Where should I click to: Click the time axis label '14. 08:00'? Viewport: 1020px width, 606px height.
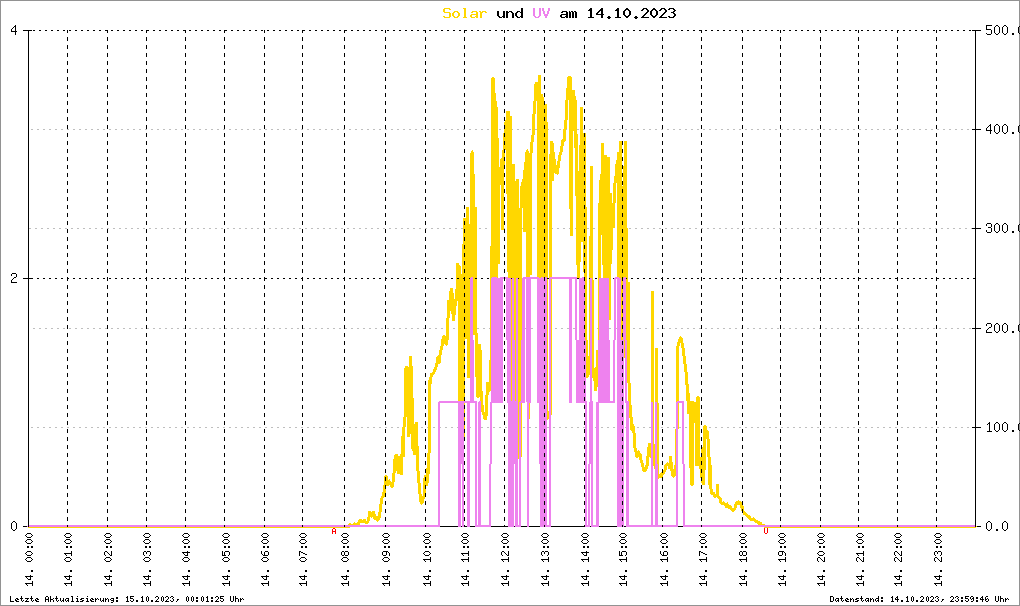coord(345,560)
